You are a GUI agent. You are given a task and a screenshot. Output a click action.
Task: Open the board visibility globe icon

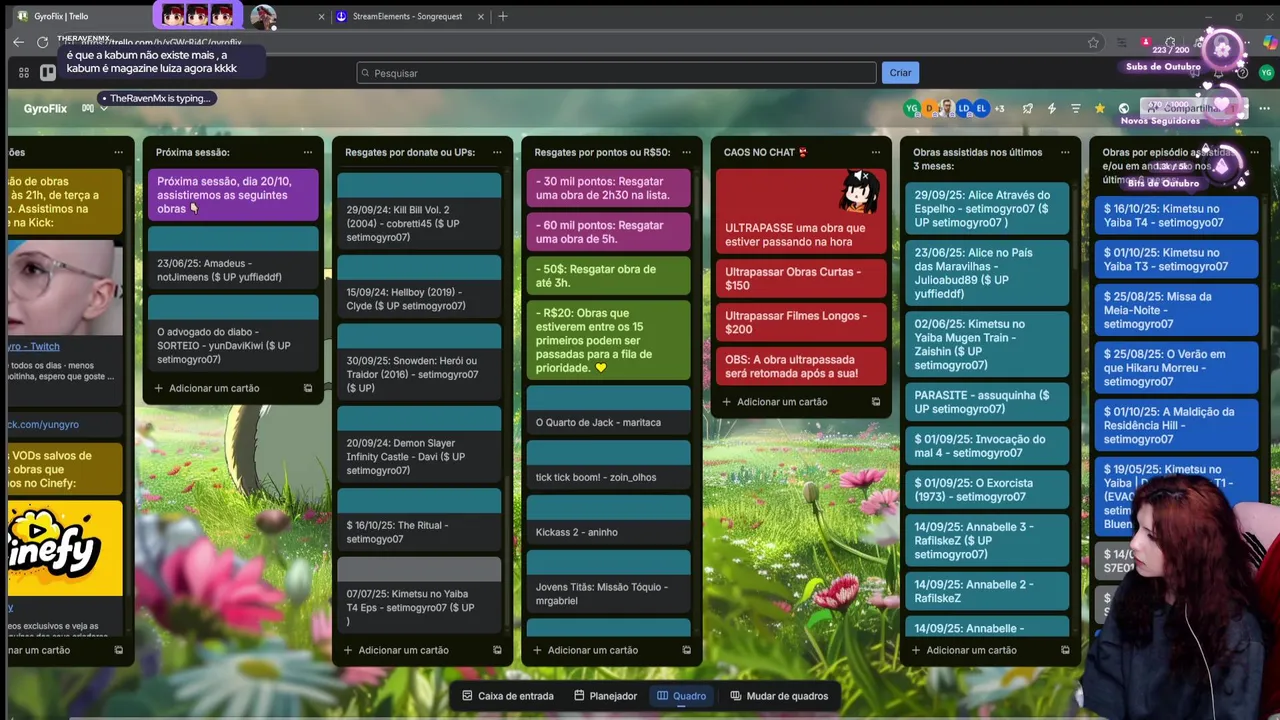(x=1124, y=108)
